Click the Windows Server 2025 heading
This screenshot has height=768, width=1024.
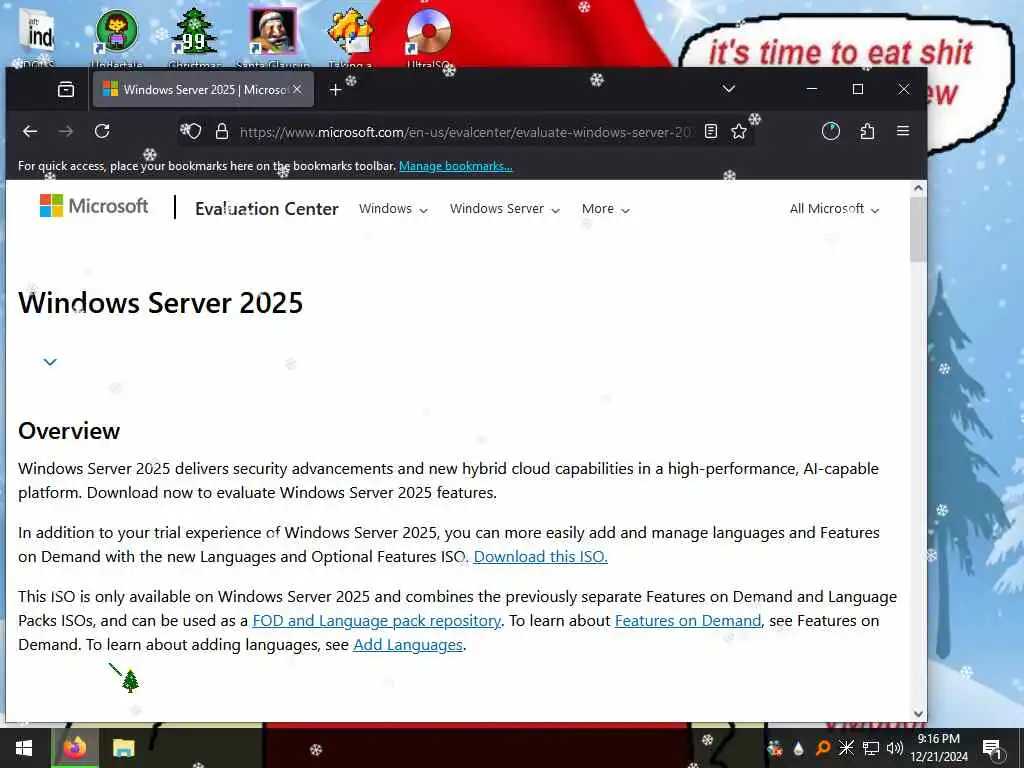[161, 303]
